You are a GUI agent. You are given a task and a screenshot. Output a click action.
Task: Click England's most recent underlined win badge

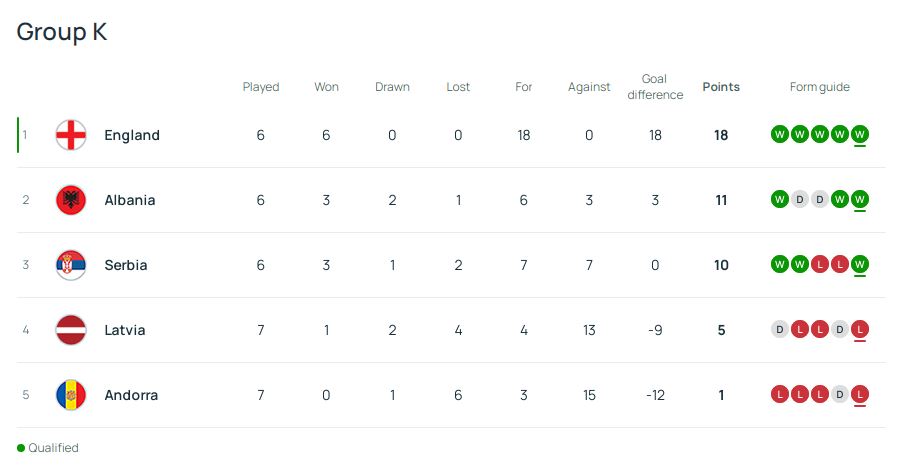point(860,135)
